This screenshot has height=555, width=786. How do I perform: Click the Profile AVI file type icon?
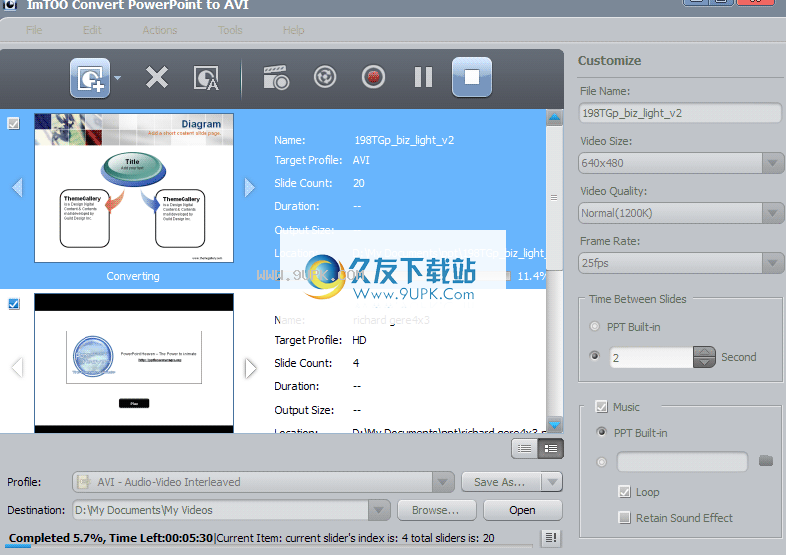point(84,482)
